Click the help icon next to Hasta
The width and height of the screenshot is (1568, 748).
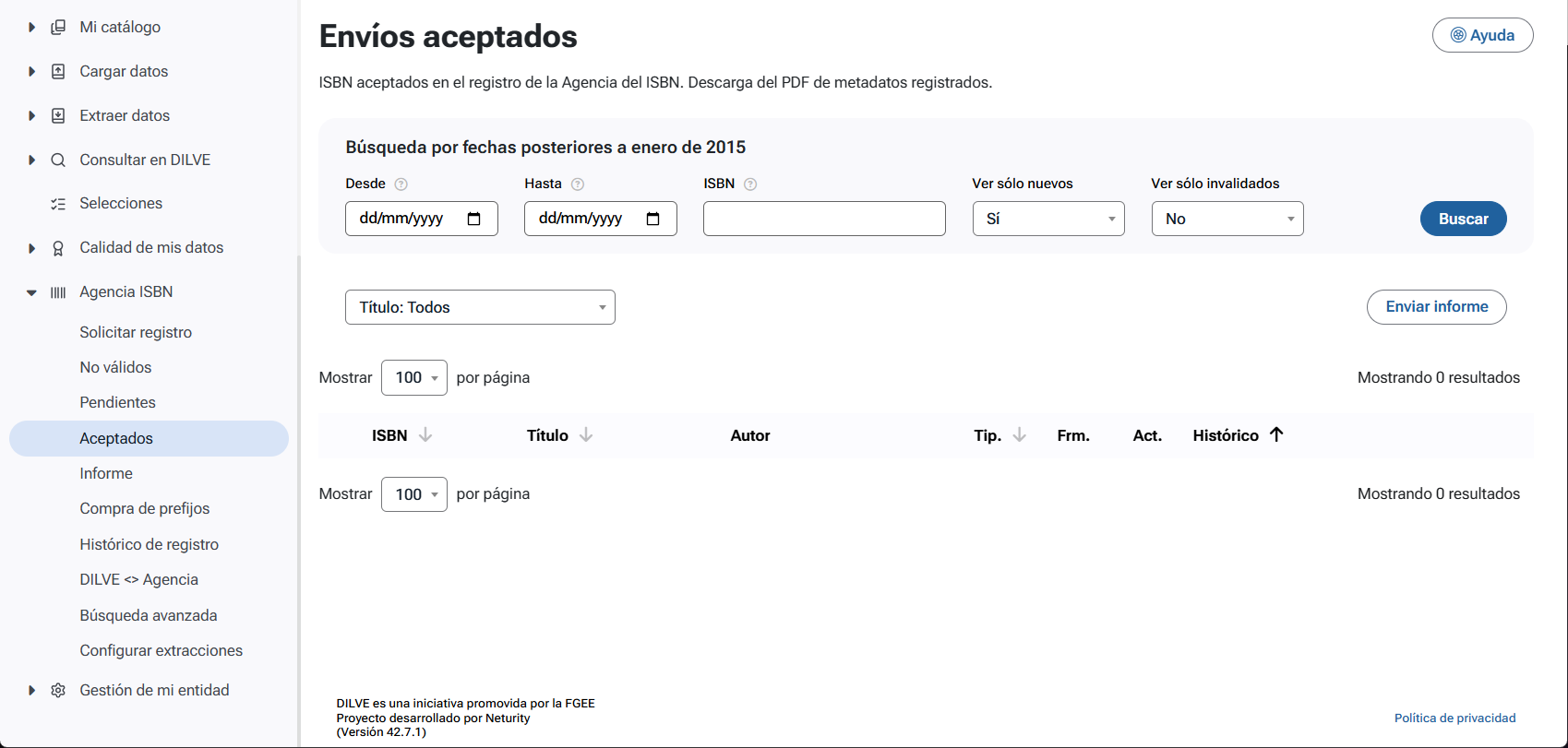click(578, 184)
